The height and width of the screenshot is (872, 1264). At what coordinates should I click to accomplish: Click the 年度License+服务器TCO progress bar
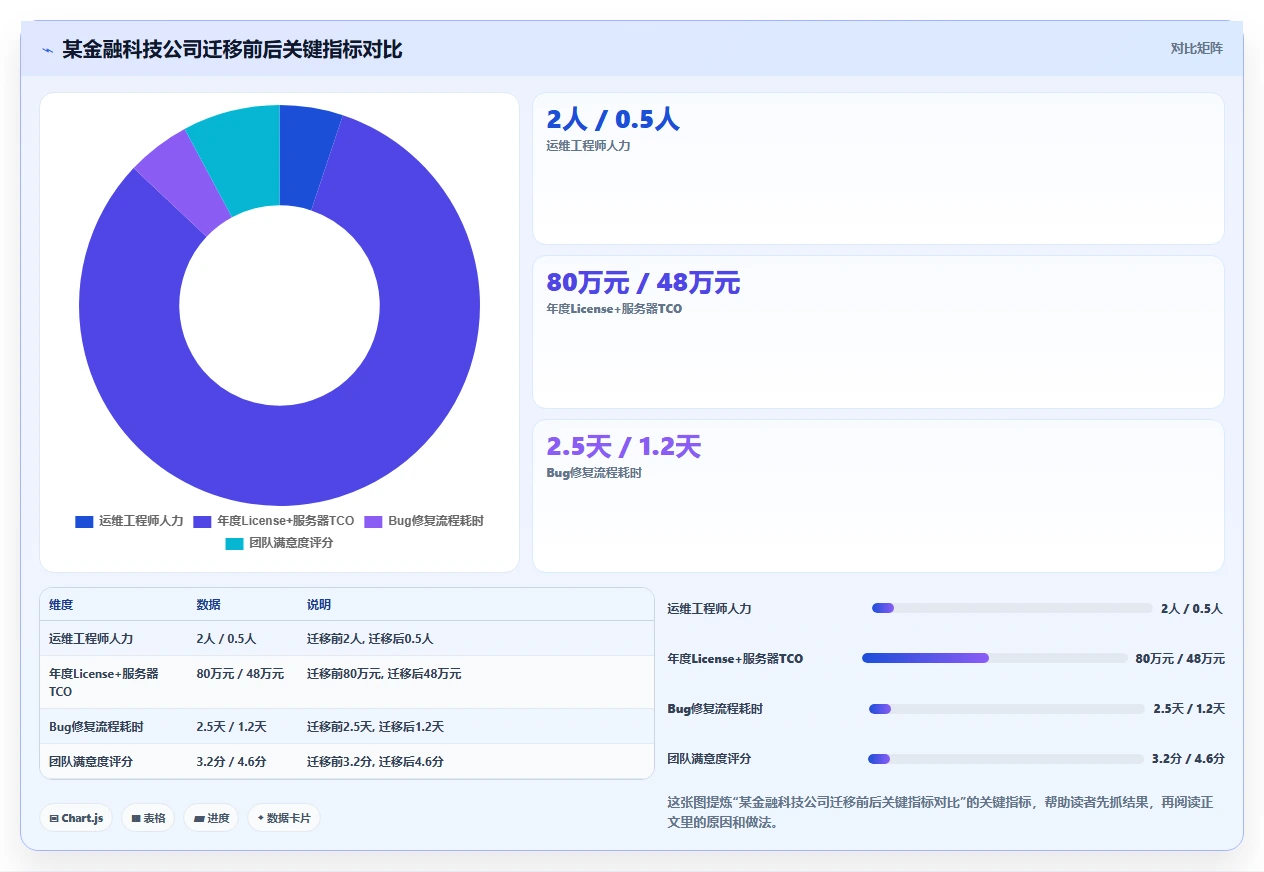995,658
